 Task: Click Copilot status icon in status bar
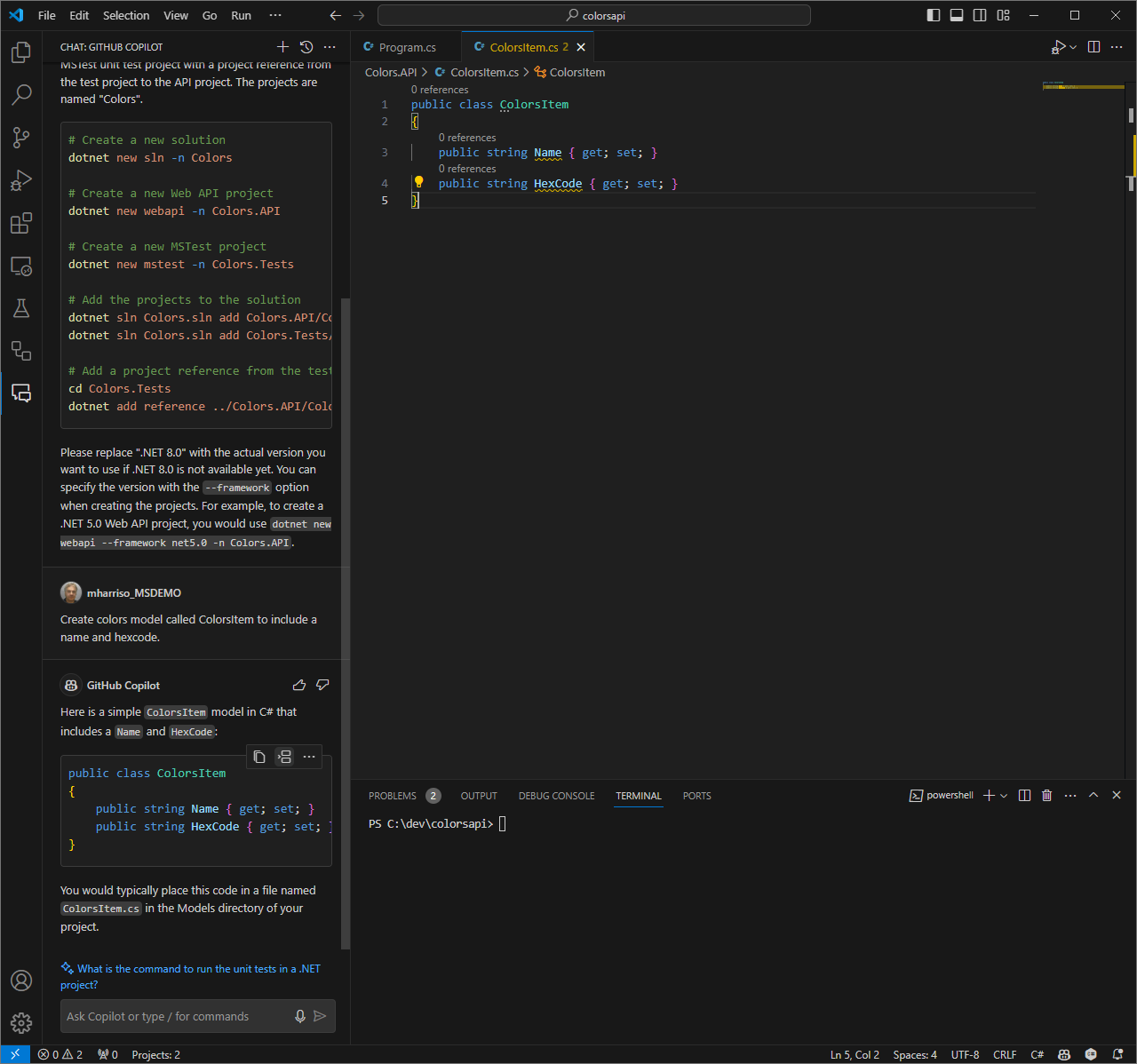pos(1063,1054)
